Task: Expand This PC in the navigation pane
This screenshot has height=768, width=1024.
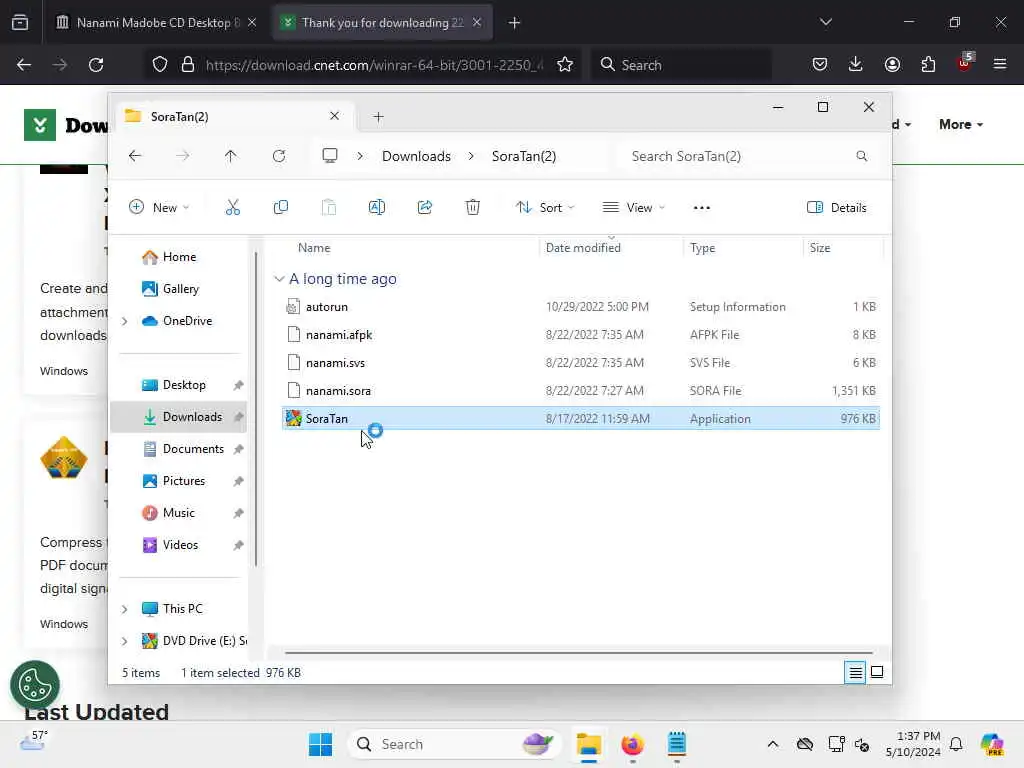Action: pyautogui.click(x=125, y=609)
